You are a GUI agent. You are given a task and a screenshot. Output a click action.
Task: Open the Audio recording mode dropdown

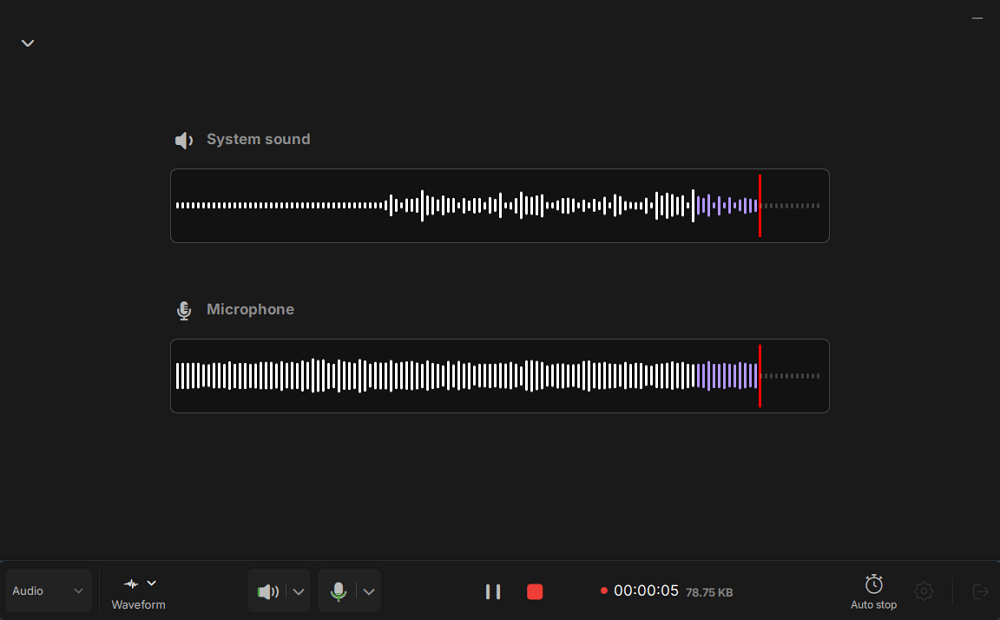click(48, 591)
